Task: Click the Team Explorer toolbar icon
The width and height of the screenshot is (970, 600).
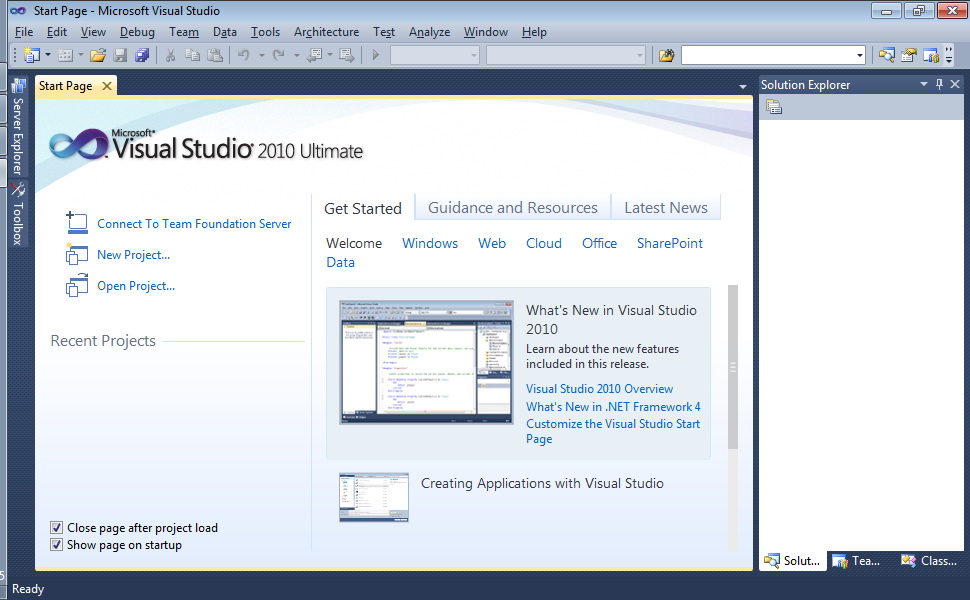Action: point(931,55)
